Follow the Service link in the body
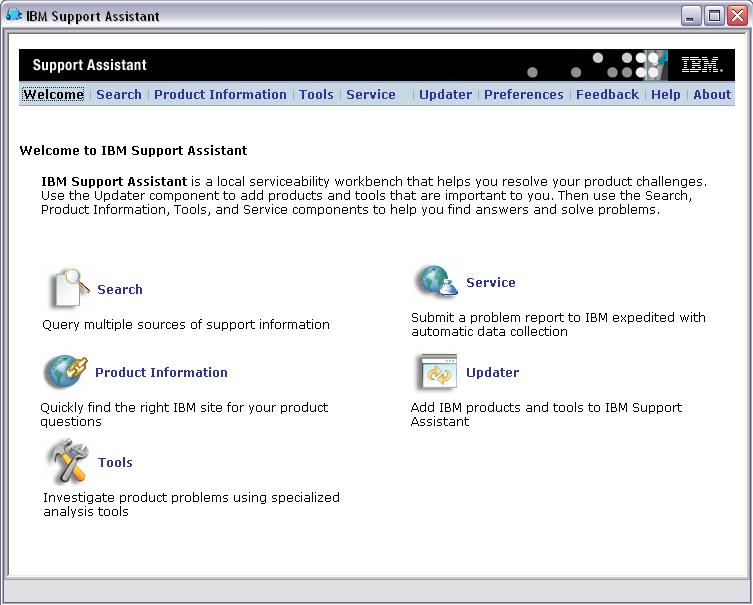Screen dimensions: 753x605 (x=490, y=282)
